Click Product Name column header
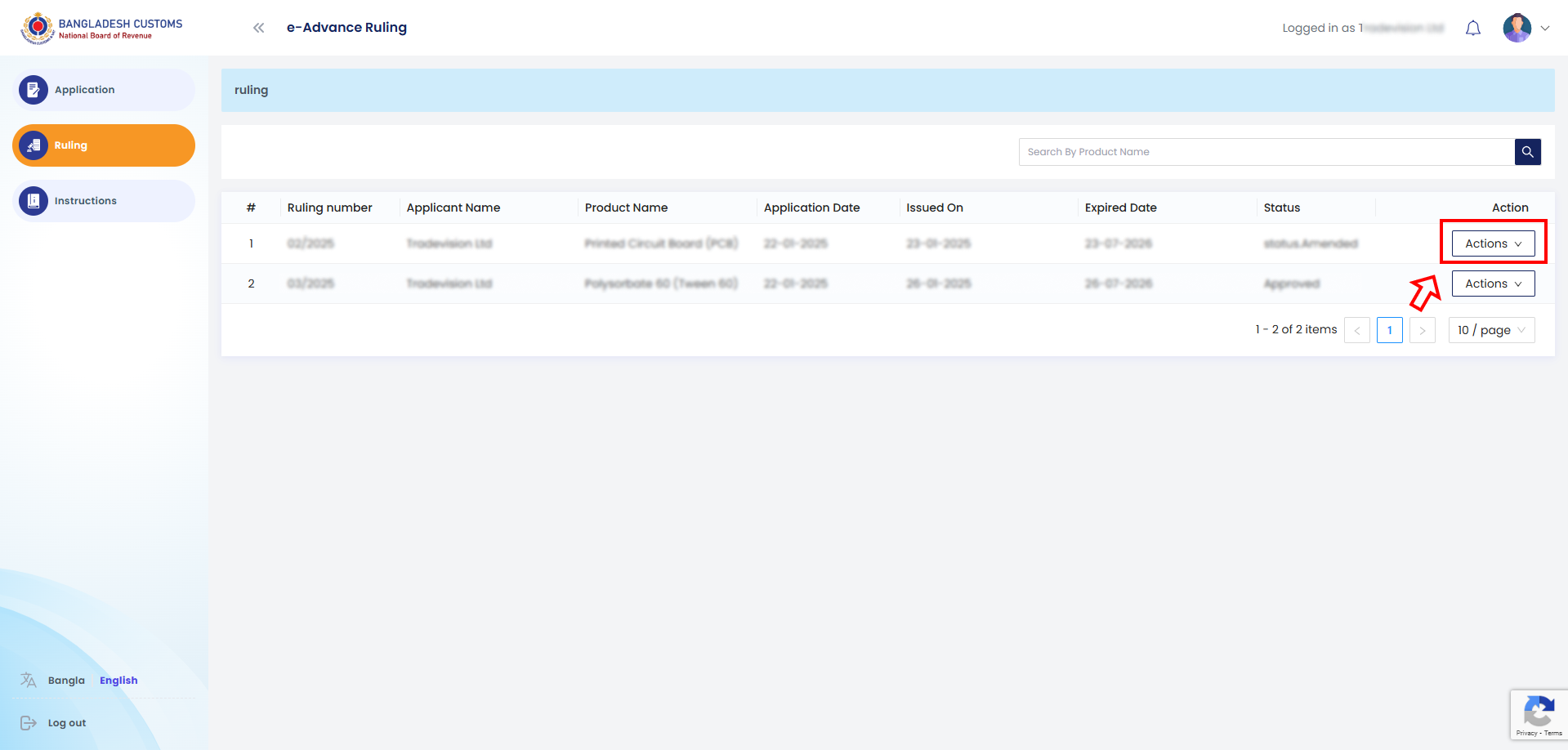1568x750 pixels. coord(626,208)
